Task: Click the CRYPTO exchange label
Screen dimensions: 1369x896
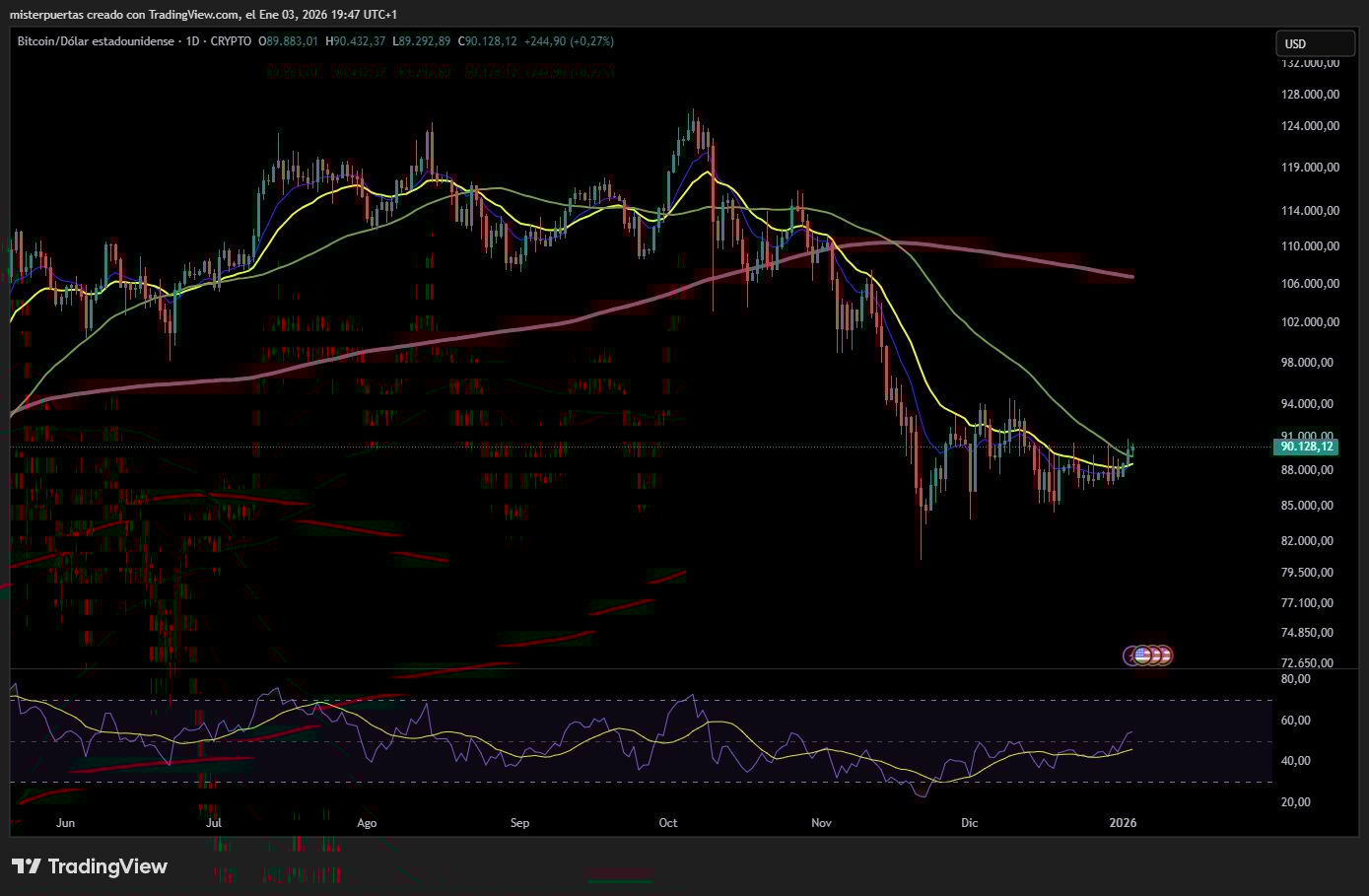Action: point(232,41)
